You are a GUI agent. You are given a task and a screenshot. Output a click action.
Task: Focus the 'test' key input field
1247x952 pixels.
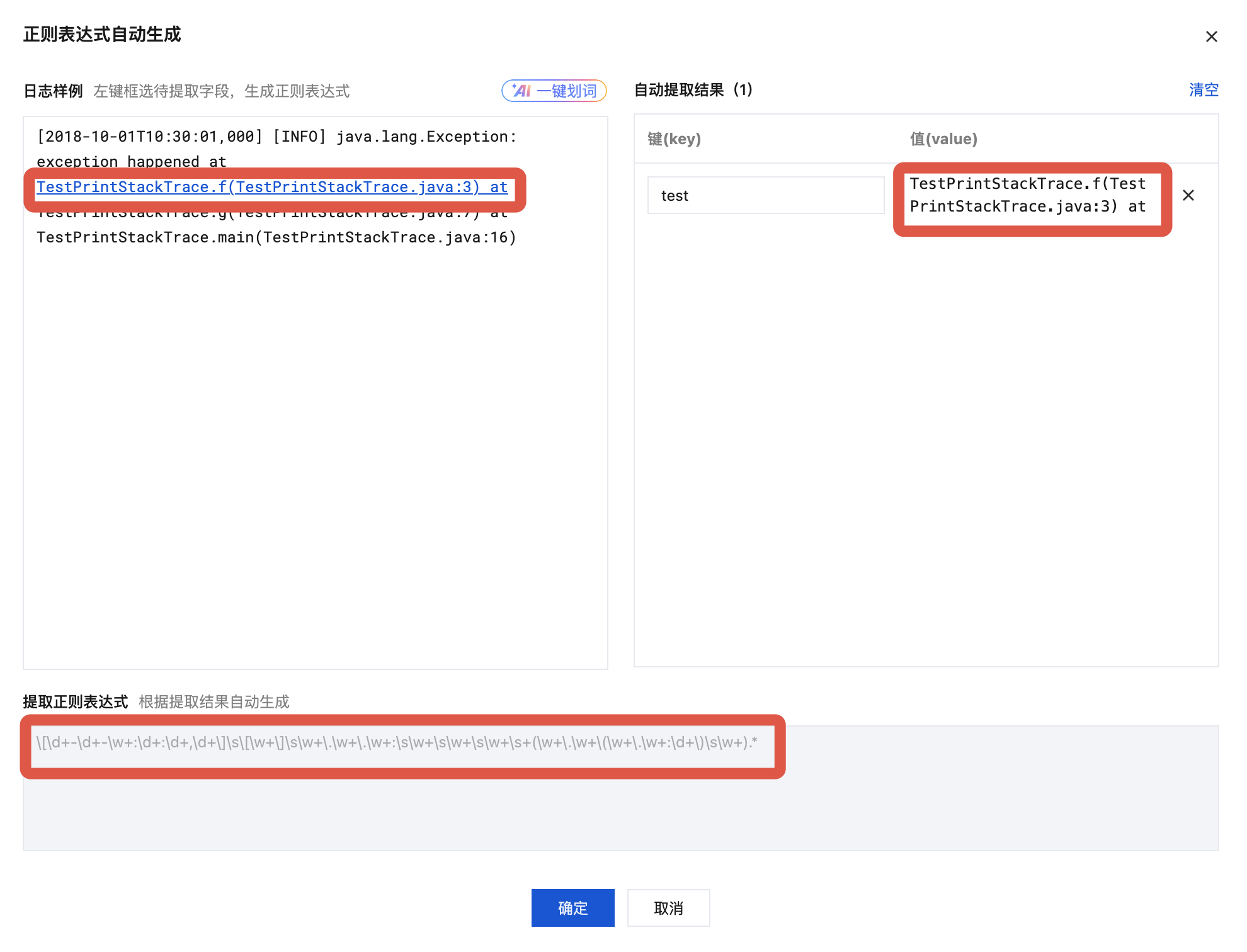pos(765,195)
